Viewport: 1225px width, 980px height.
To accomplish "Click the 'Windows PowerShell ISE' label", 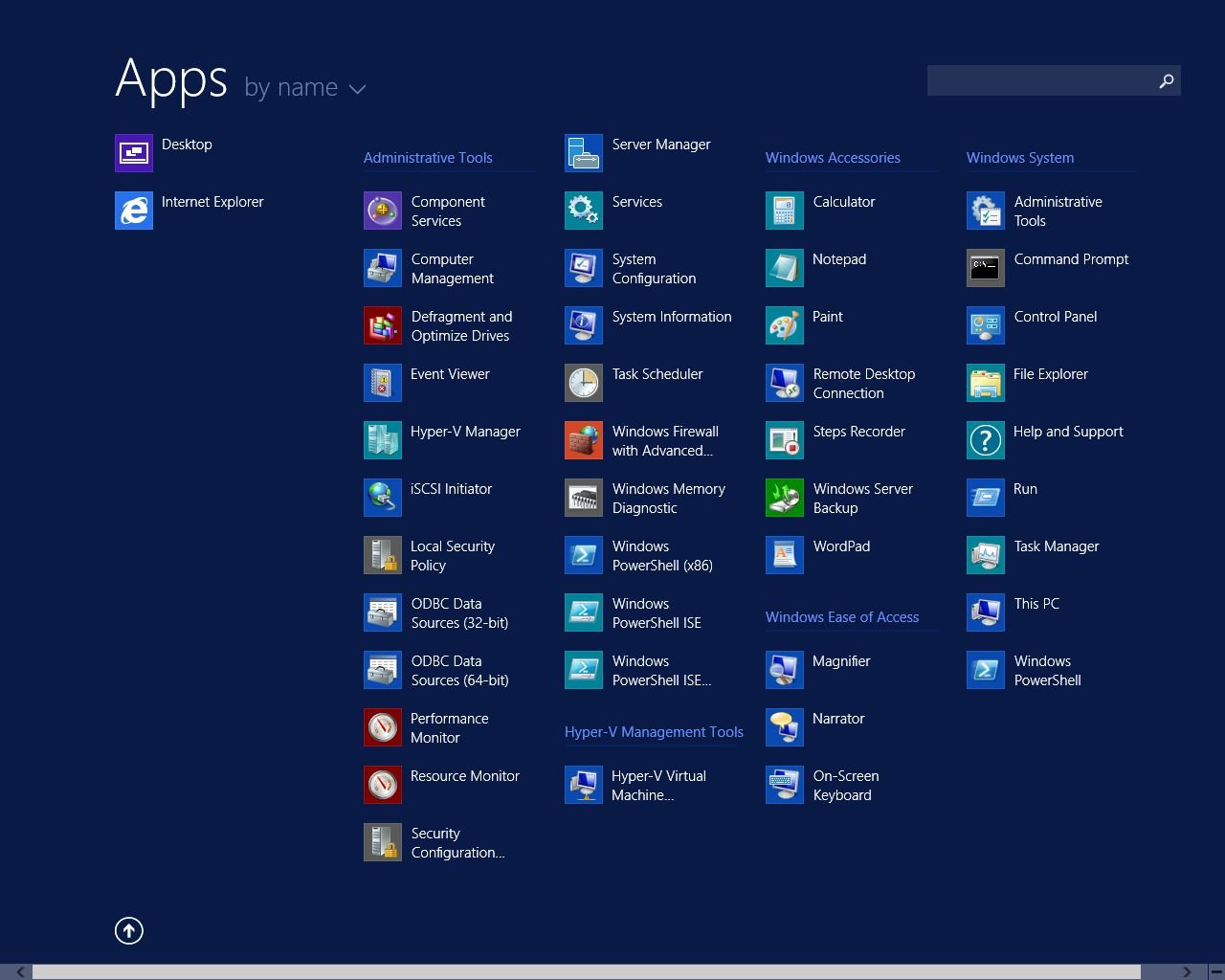I will point(657,613).
